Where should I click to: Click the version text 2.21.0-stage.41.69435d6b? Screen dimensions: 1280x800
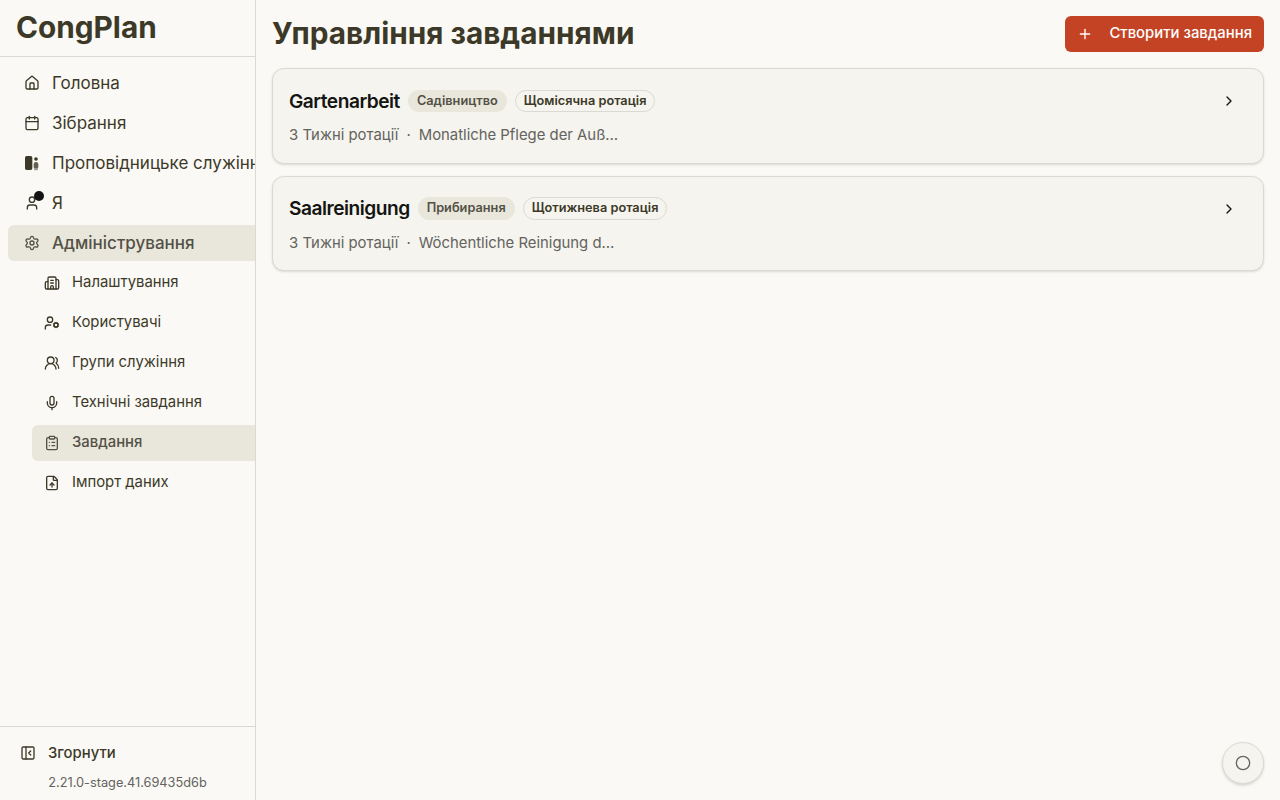127,783
